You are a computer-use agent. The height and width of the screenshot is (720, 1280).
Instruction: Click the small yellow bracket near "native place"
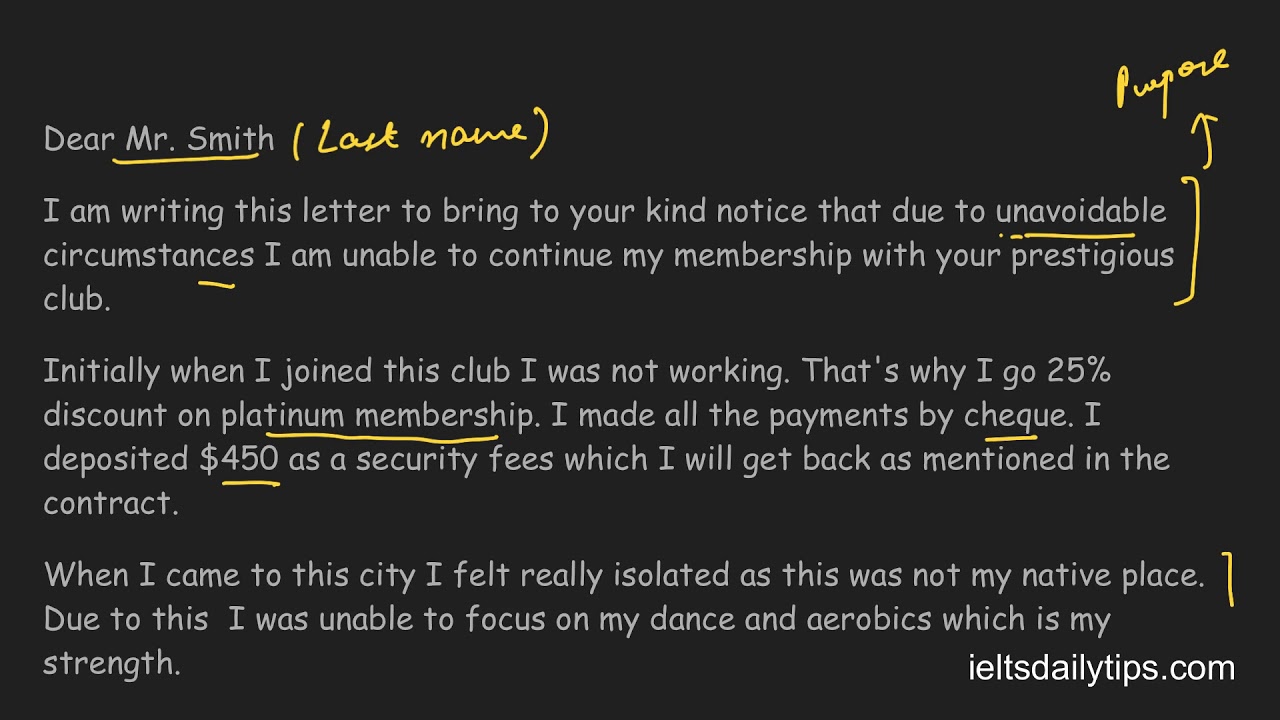(1230, 582)
